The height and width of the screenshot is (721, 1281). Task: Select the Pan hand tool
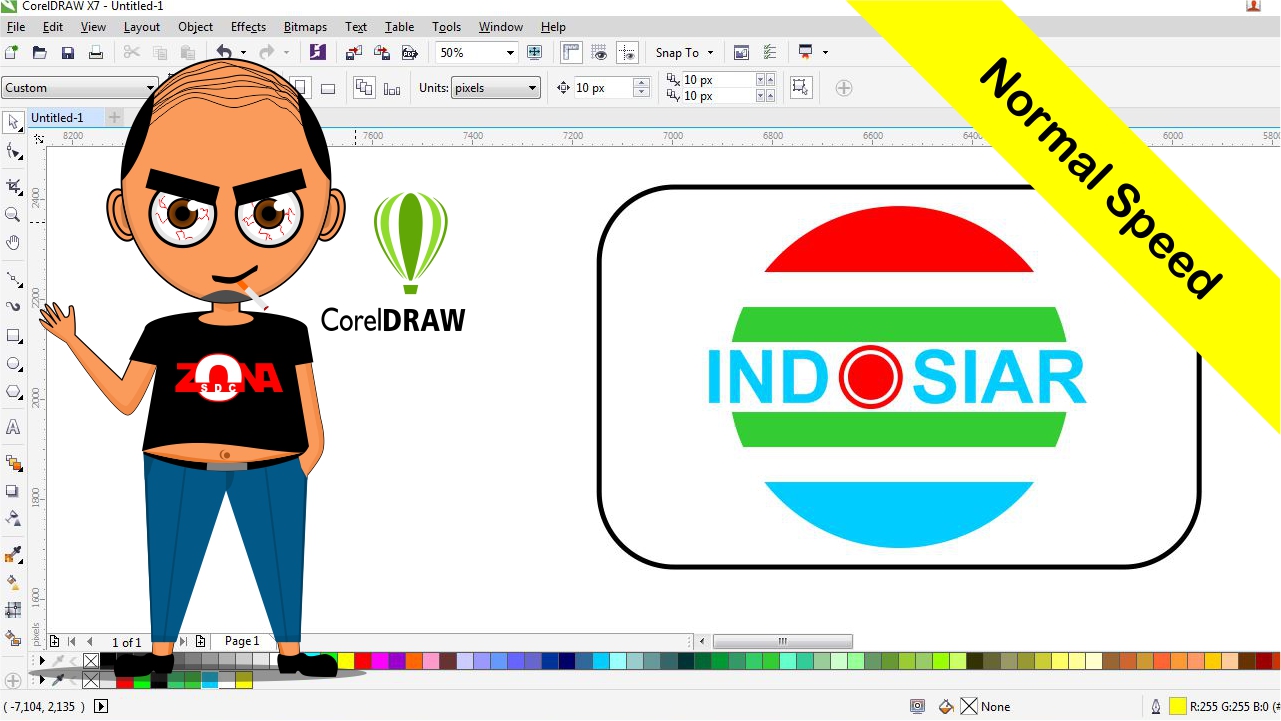[x=14, y=242]
